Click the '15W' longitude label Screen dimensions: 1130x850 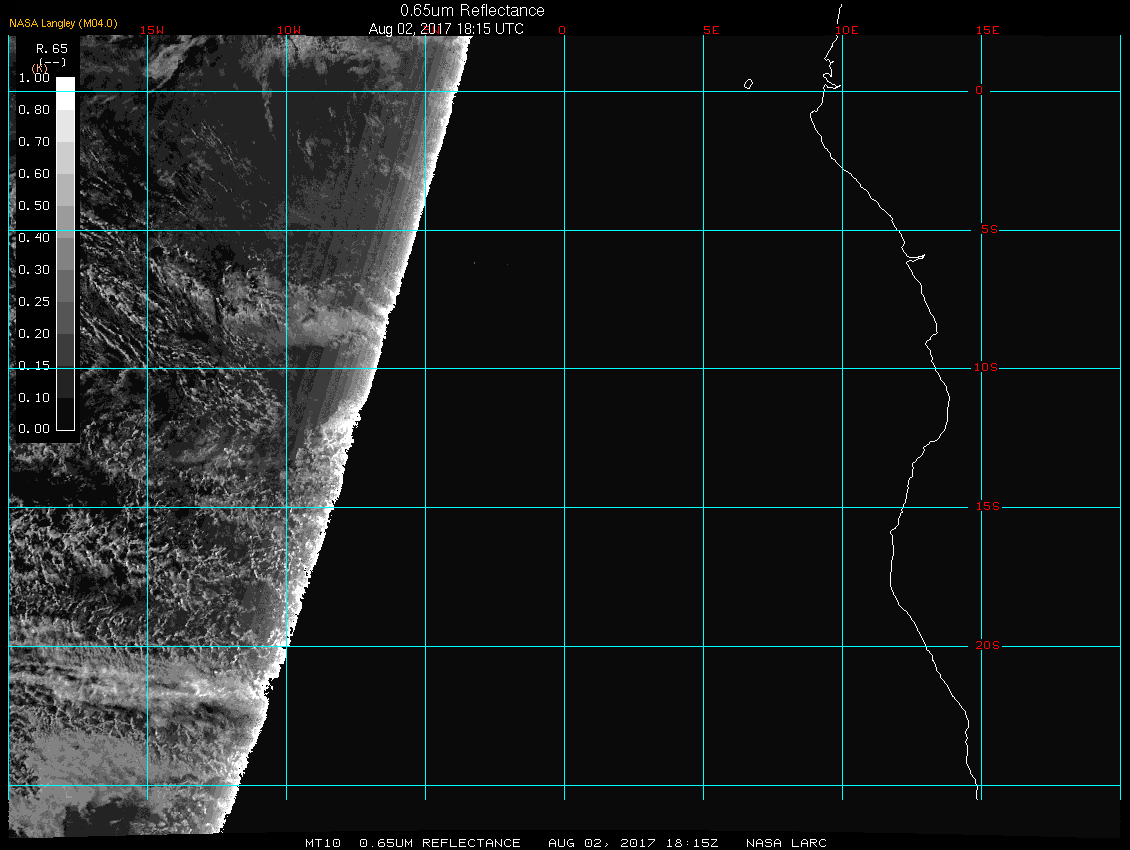click(x=152, y=30)
